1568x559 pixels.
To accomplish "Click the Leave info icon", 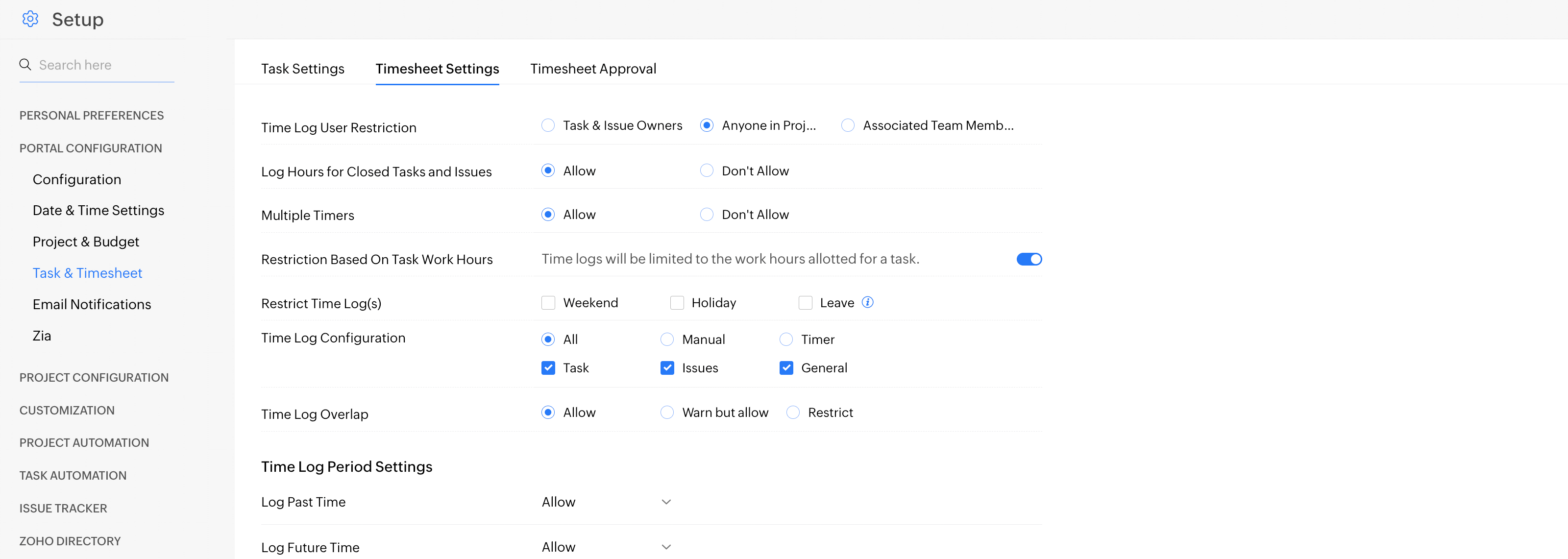I will (x=867, y=302).
